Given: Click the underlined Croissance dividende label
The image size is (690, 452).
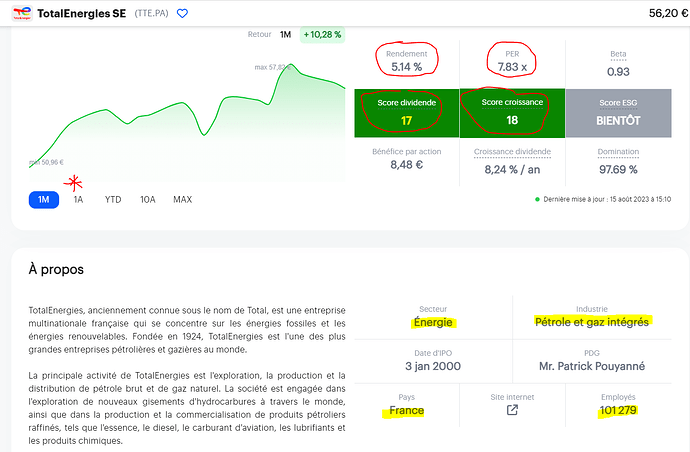Looking at the screenshot, I should [x=512, y=151].
